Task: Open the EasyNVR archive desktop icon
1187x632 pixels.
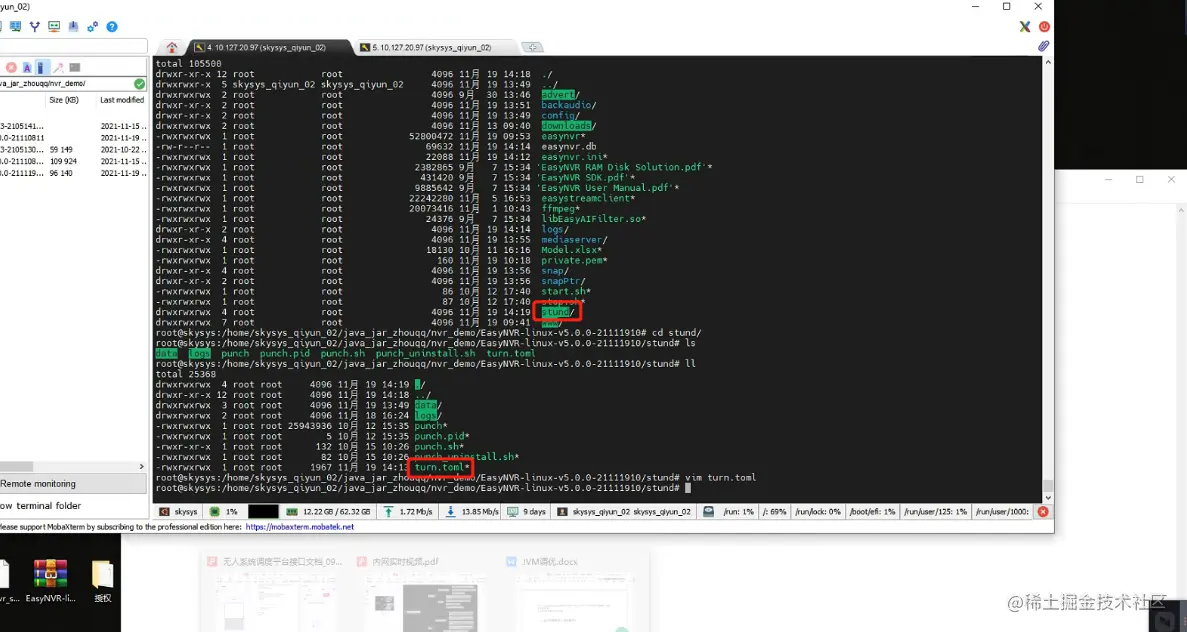Action: coord(51,581)
